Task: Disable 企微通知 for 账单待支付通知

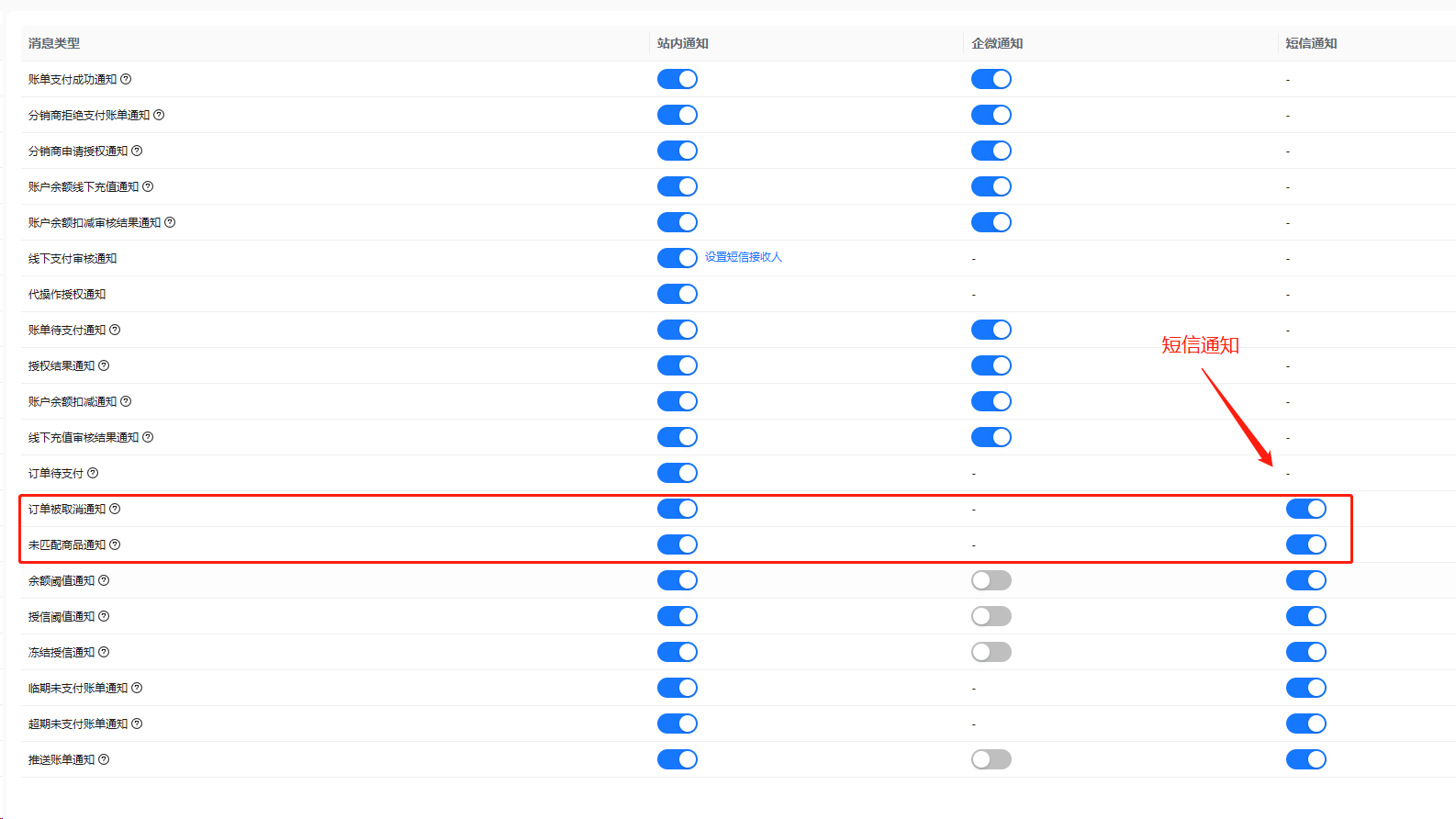Action: coord(991,330)
